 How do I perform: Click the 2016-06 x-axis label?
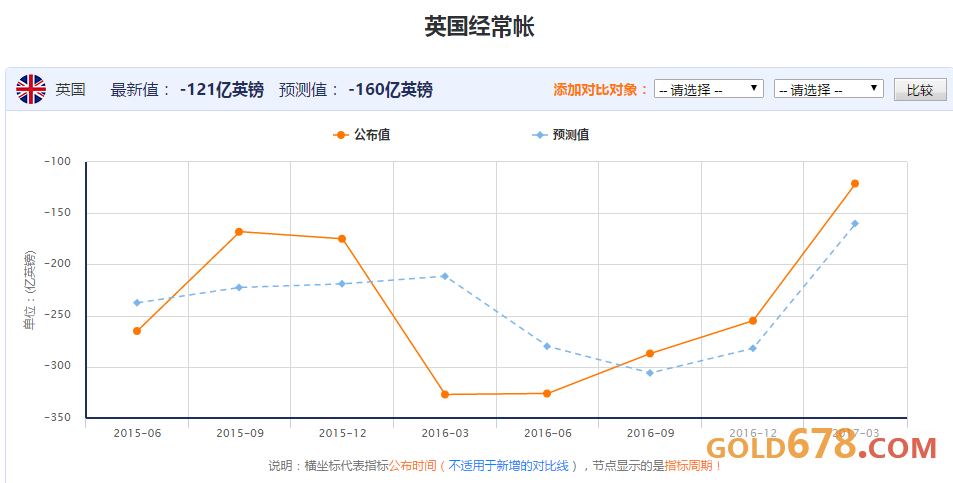pos(548,433)
